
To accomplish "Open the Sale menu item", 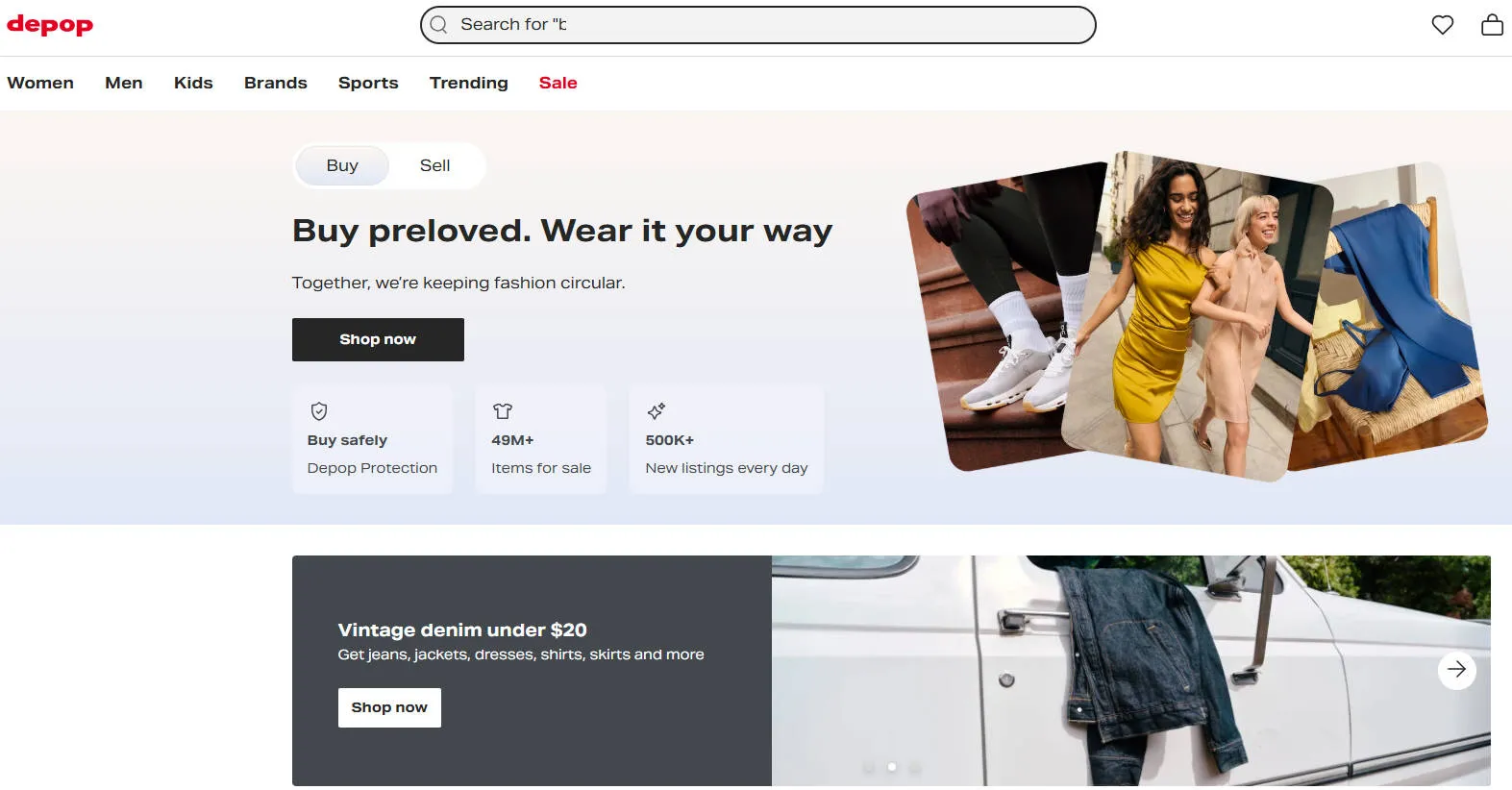I will (x=558, y=83).
